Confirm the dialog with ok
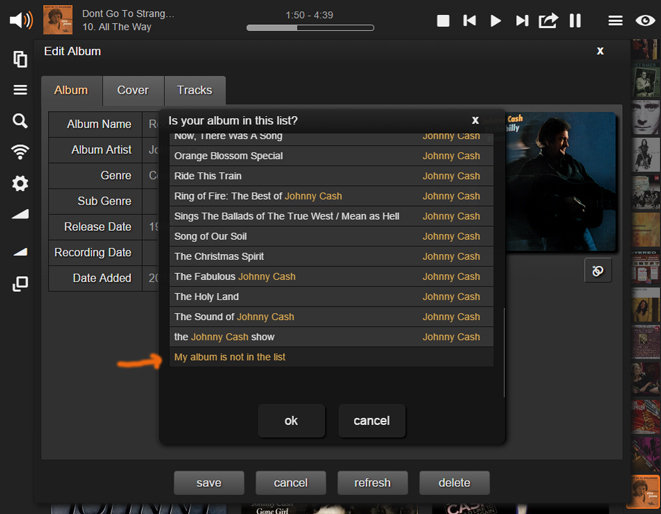661x514 pixels. pyautogui.click(x=291, y=421)
